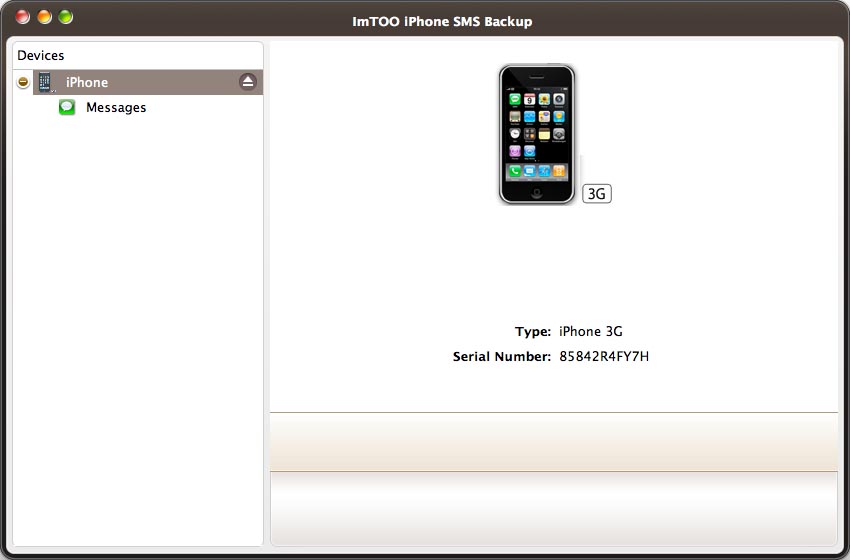Viewport: 850px width, 560px height.
Task: Click the green Messages bubble icon
Action: pyautogui.click(x=67, y=107)
